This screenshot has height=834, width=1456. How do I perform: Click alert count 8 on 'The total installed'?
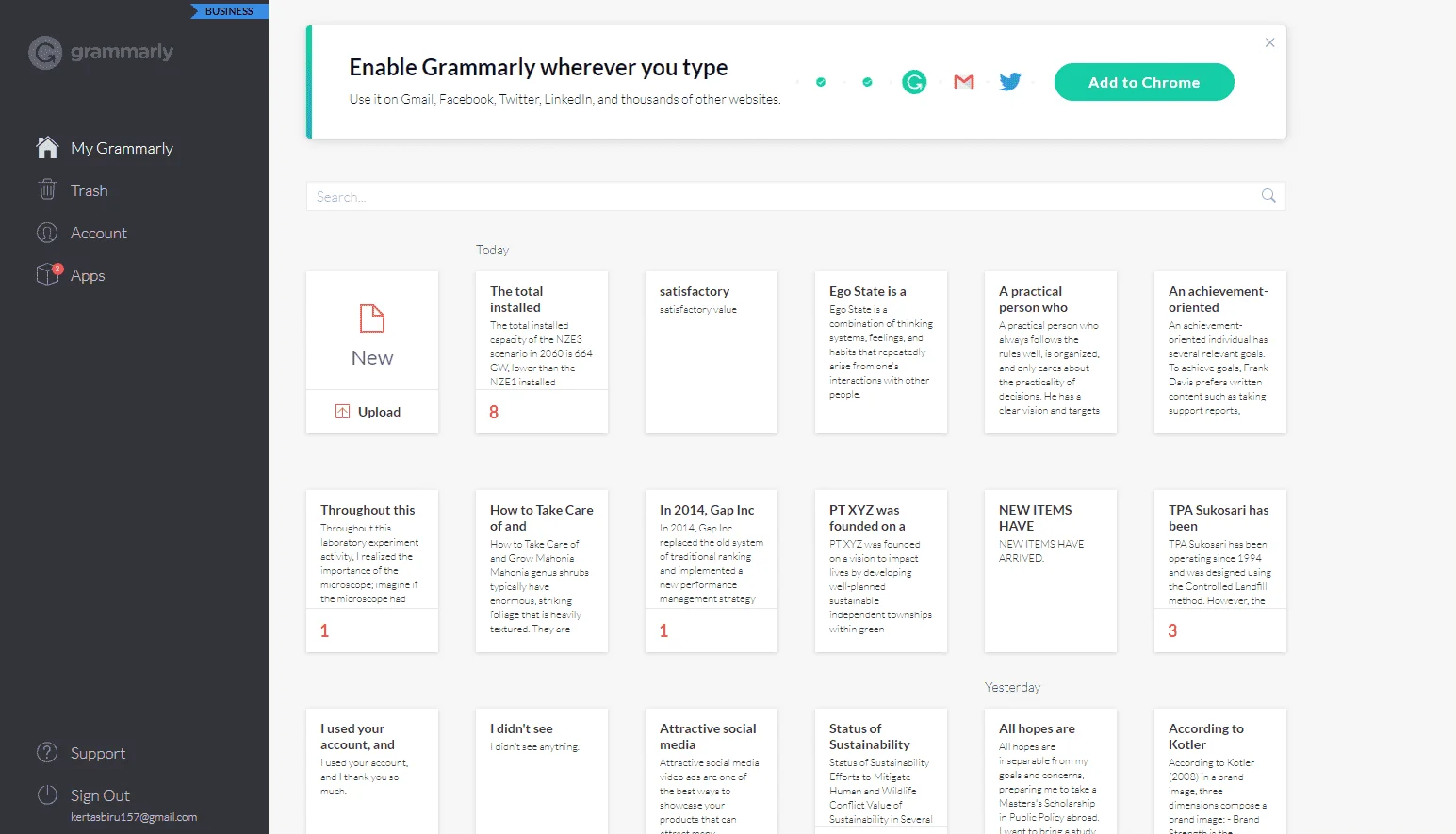[x=494, y=412]
